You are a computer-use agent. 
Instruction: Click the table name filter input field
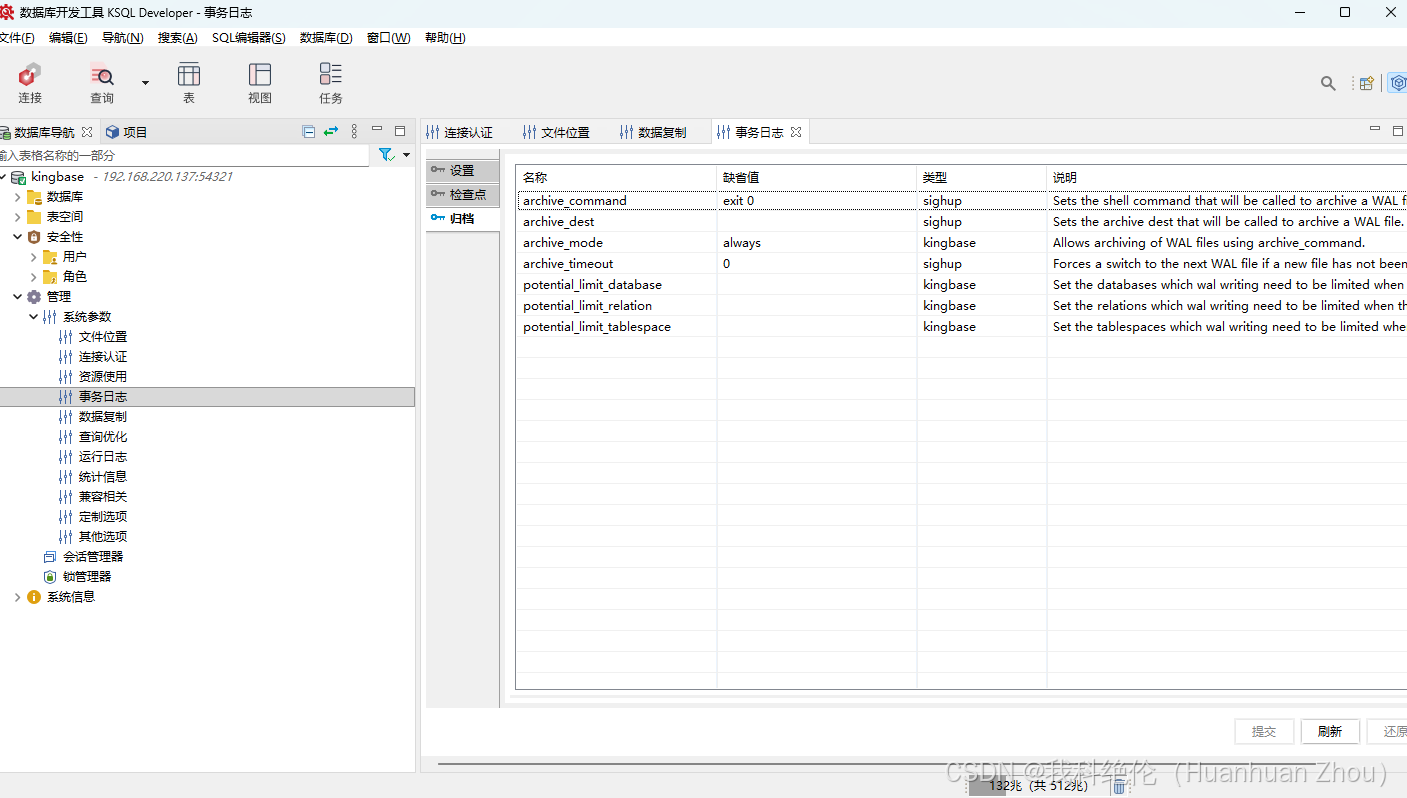point(184,155)
